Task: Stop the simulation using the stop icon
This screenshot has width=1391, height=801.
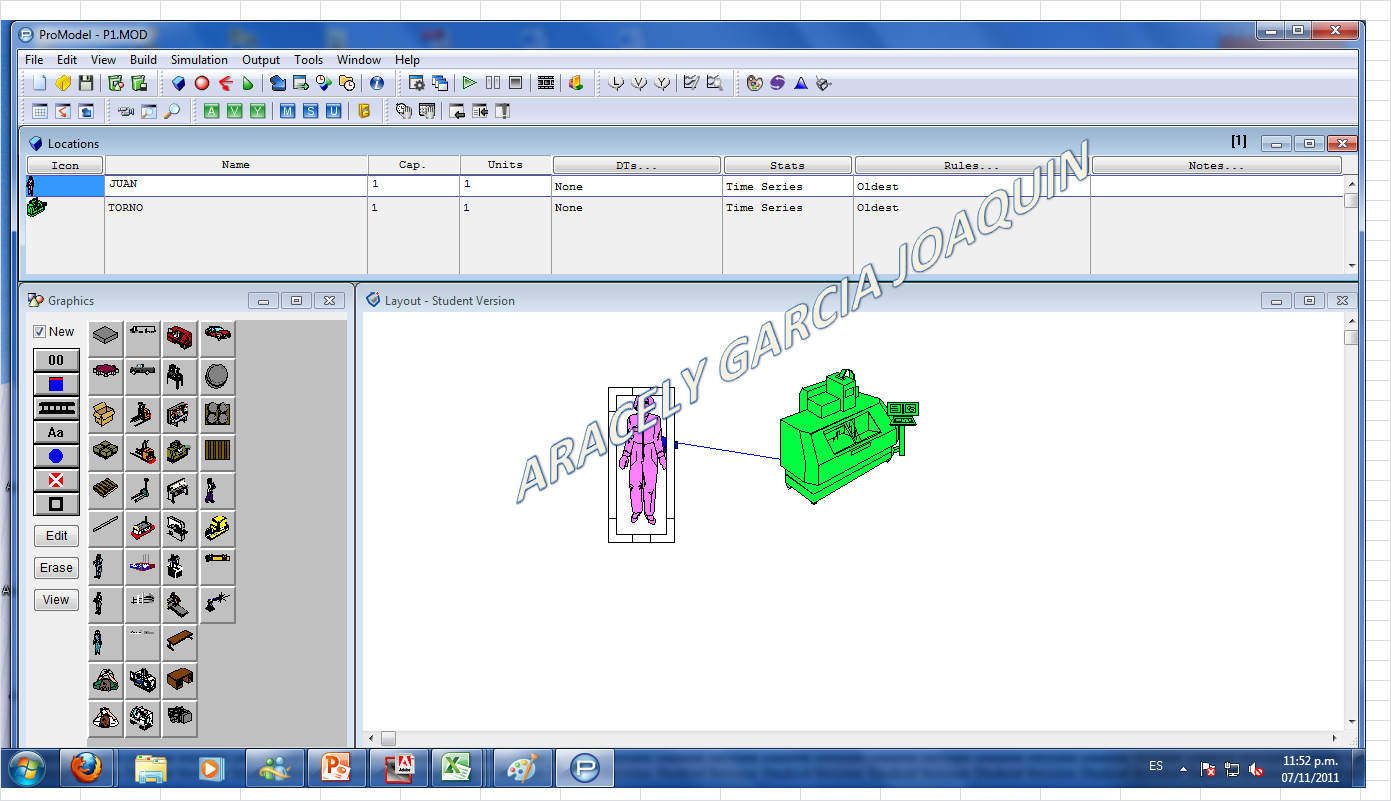Action: click(x=516, y=83)
